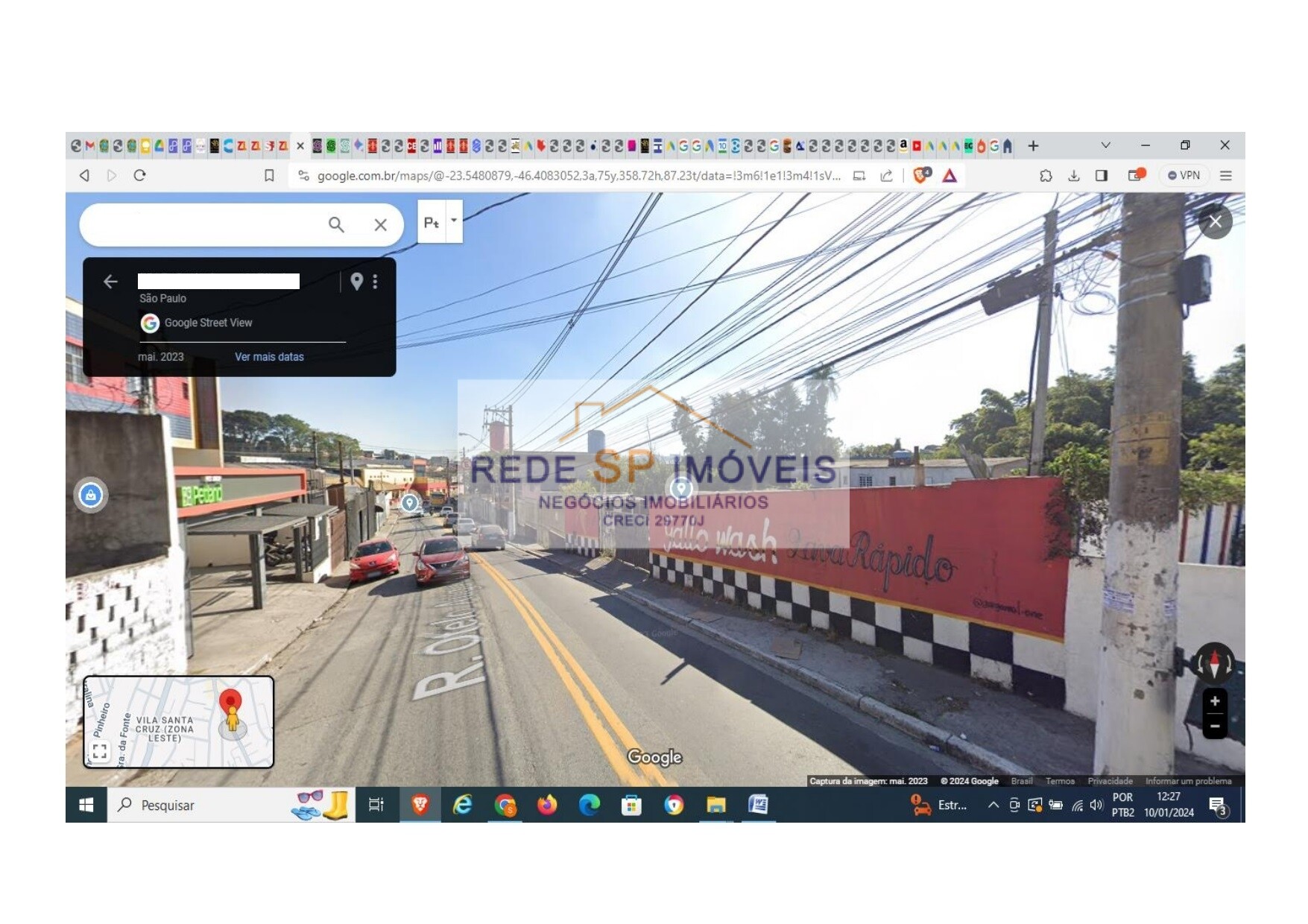The height and width of the screenshot is (924, 1308).
Task: Click the location pin icon in info panel
Action: pos(357,281)
